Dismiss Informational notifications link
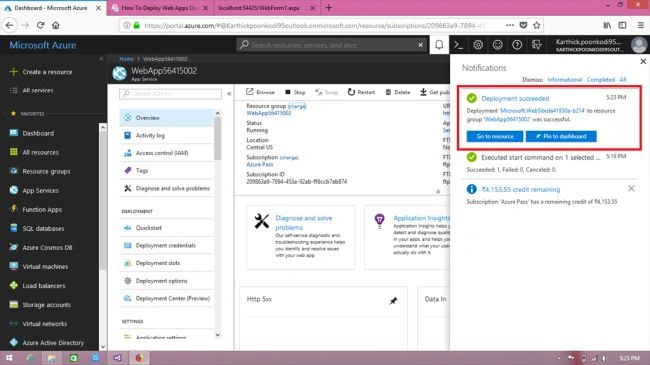This screenshot has width=650, height=365. [x=565, y=80]
